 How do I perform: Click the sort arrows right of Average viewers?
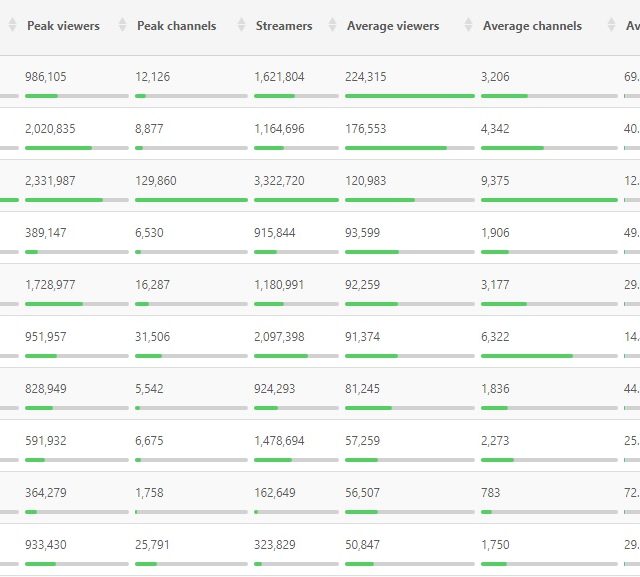pos(468,26)
